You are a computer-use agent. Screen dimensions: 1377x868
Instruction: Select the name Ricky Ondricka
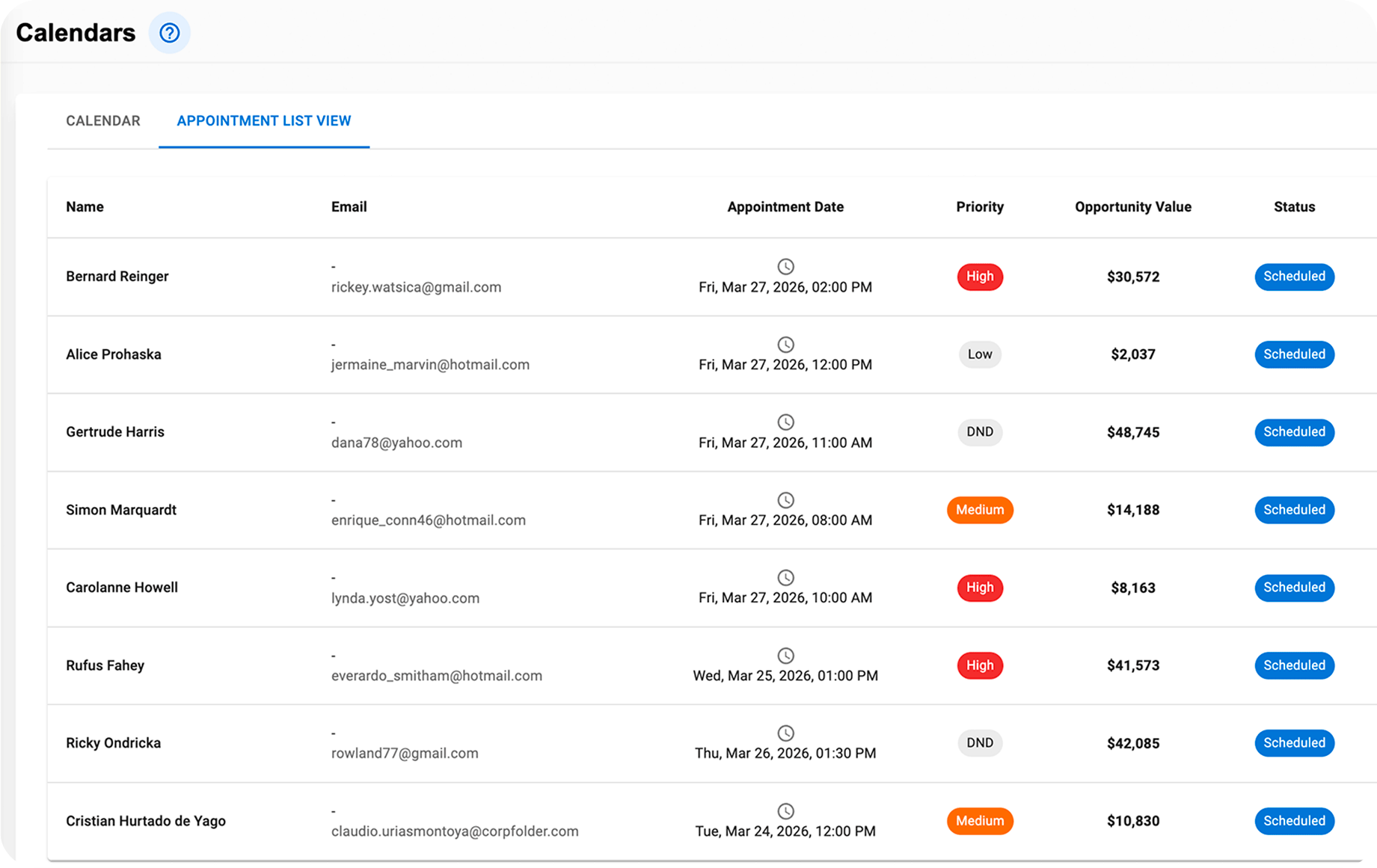click(x=114, y=743)
